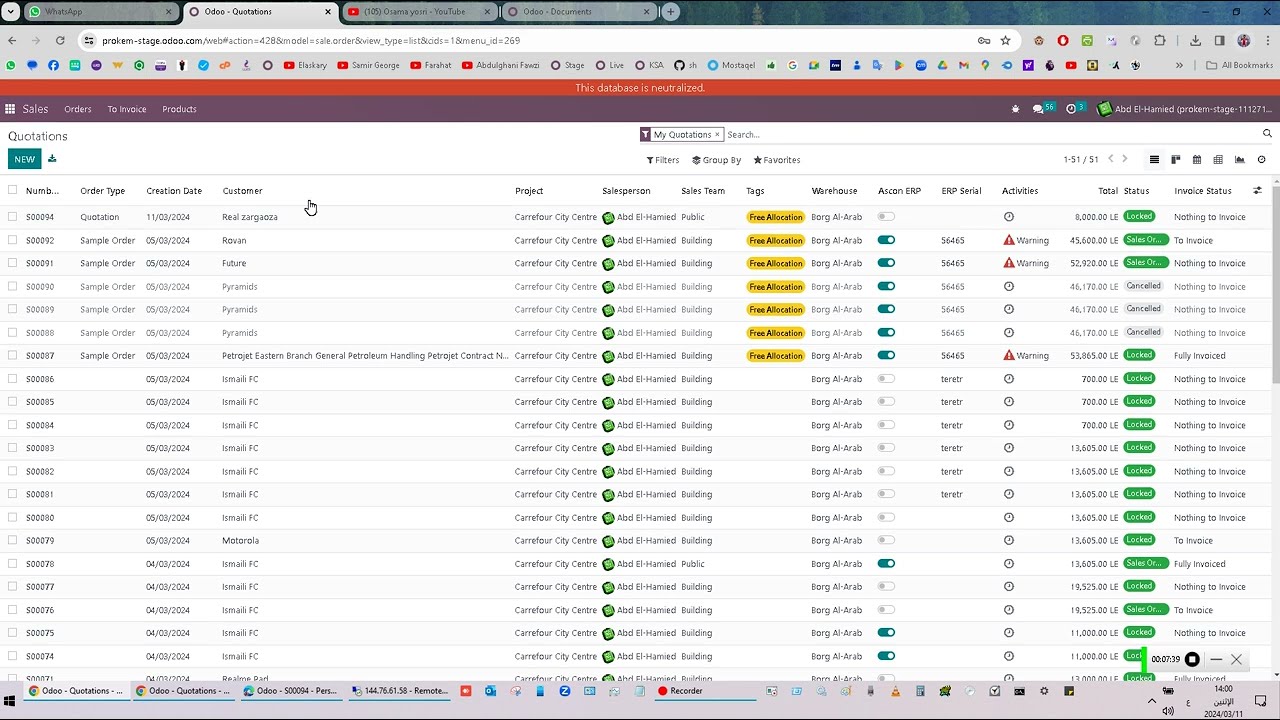Create a NEW quotation
1280x720 pixels.
click(x=24, y=159)
